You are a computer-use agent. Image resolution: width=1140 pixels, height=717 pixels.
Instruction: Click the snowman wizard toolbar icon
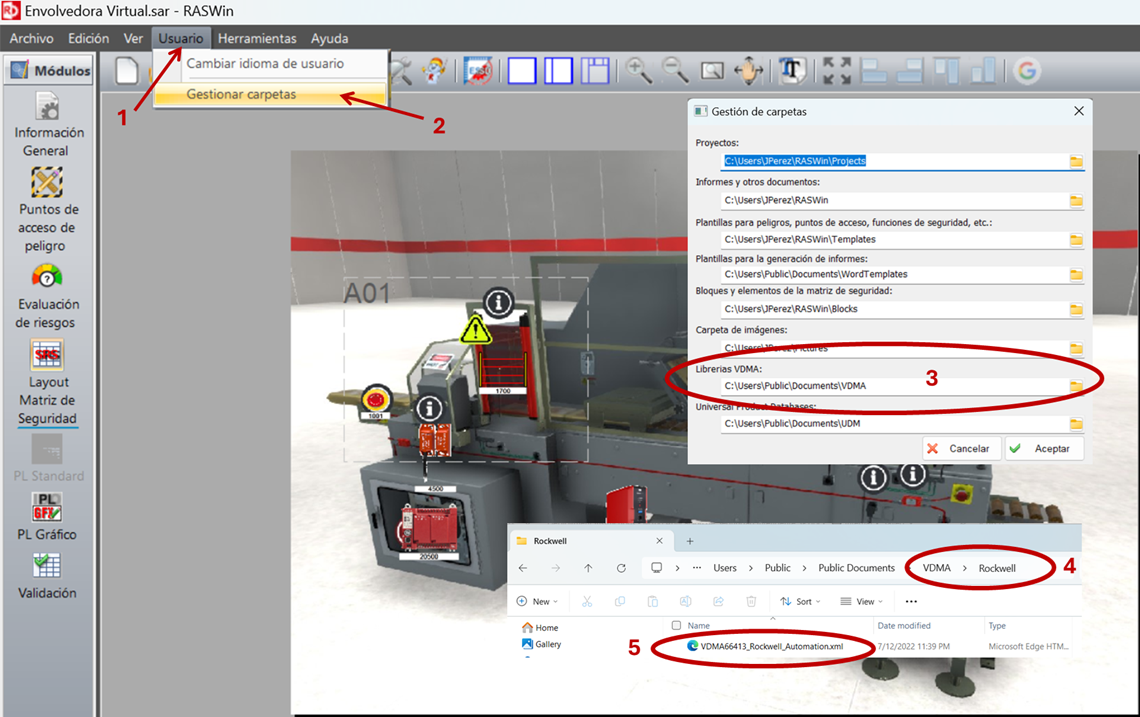tap(434, 71)
